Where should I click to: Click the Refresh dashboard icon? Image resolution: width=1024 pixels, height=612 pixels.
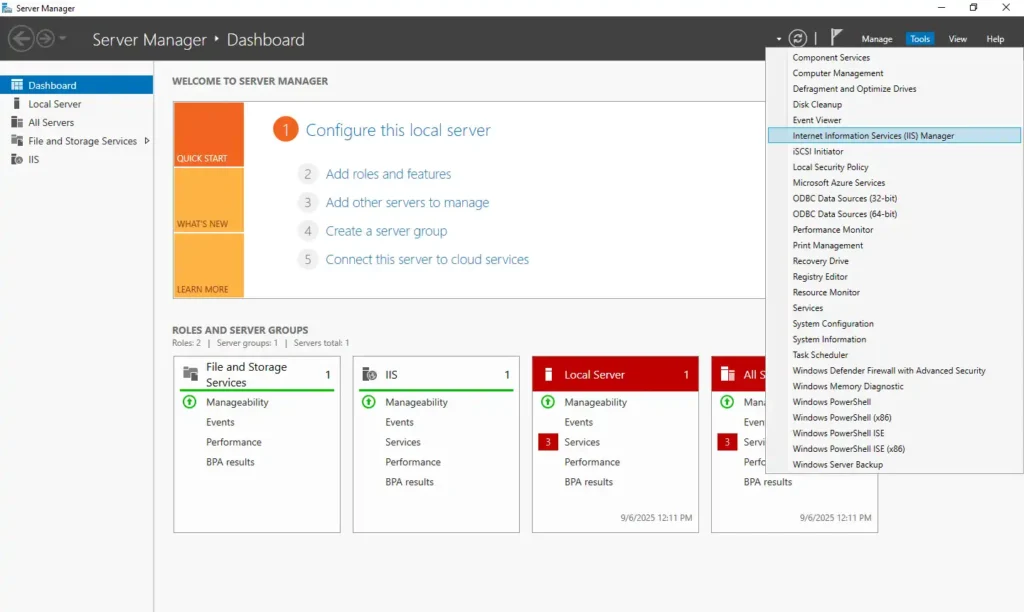click(797, 39)
